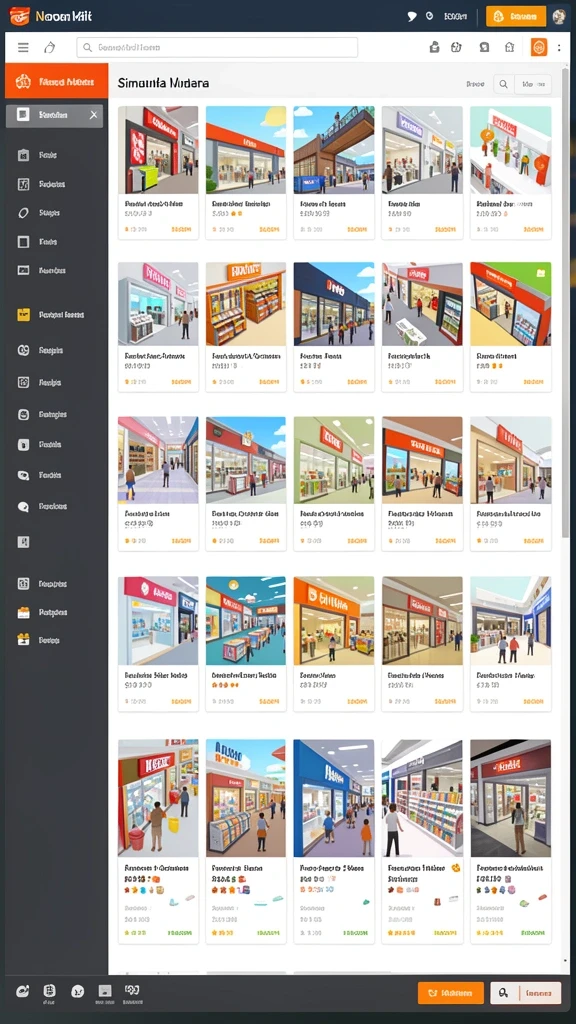The height and width of the screenshot is (1024, 576).
Task: Click the orange button in the bottom bar
Action: coord(451,993)
